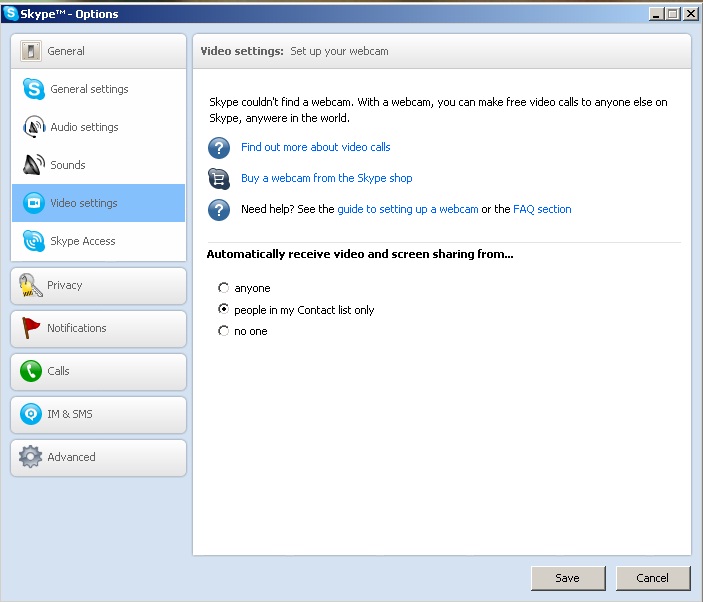Image resolution: width=703 pixels, height=602 pixels.
Task: Click the question mark icon beside Need help
Action: 219,210
